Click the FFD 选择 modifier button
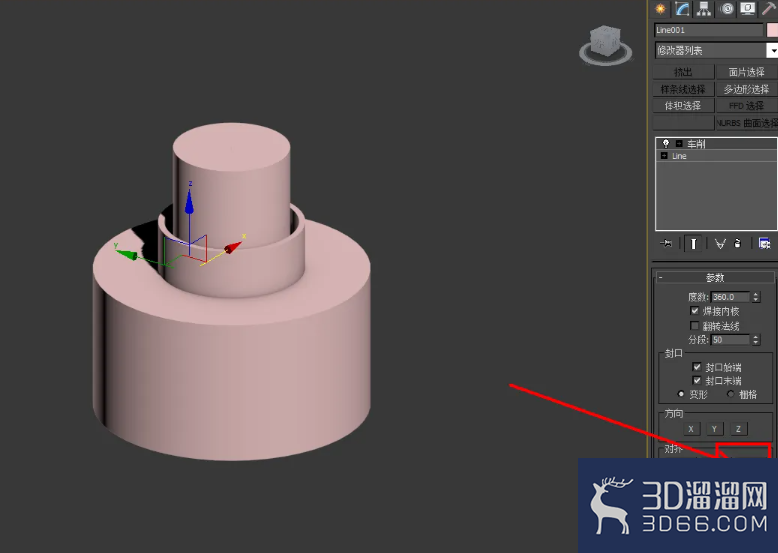The height and width of the screenshot is (553, 778). pos(746,106)
